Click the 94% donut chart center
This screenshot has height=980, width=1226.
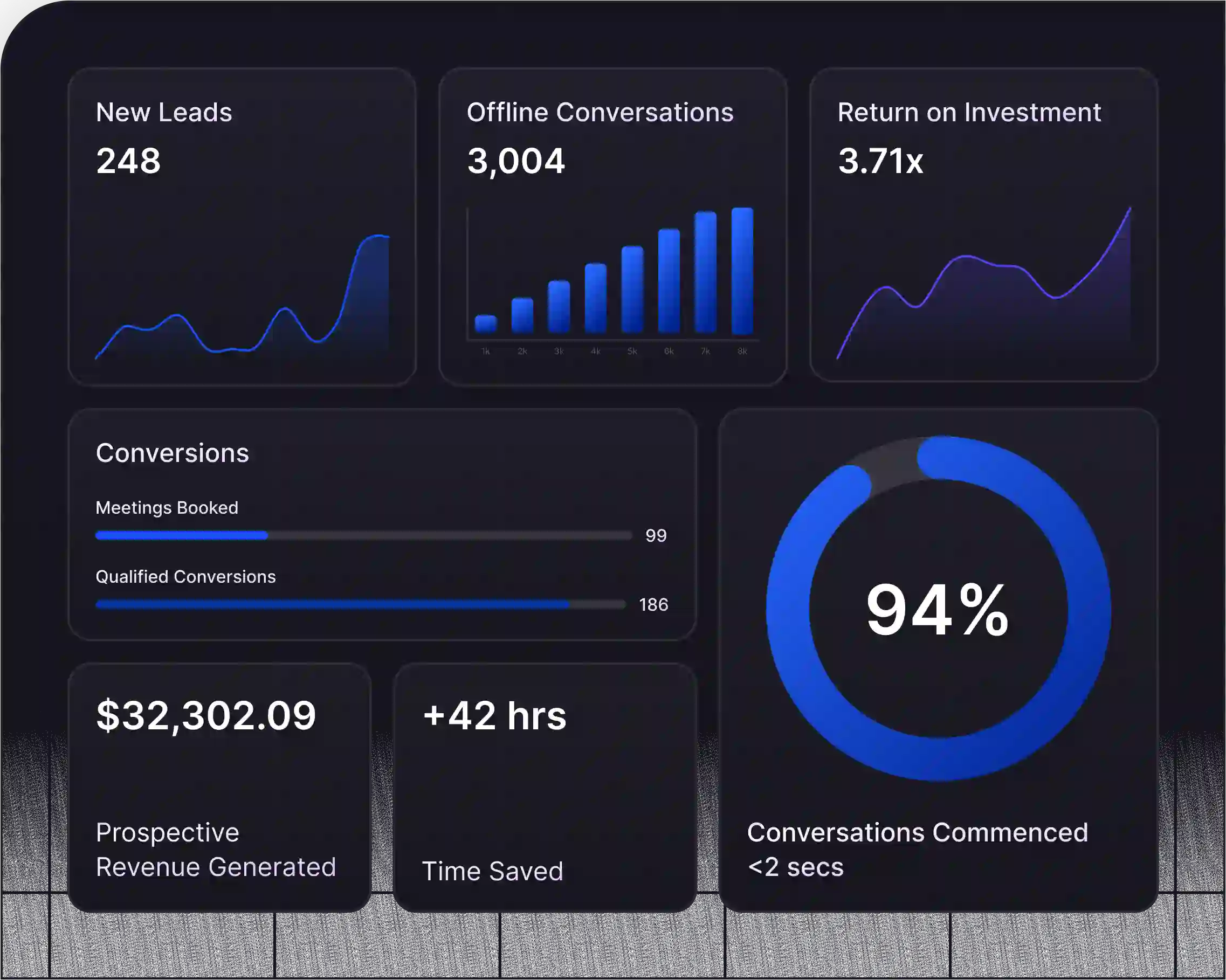coord(938,609)
